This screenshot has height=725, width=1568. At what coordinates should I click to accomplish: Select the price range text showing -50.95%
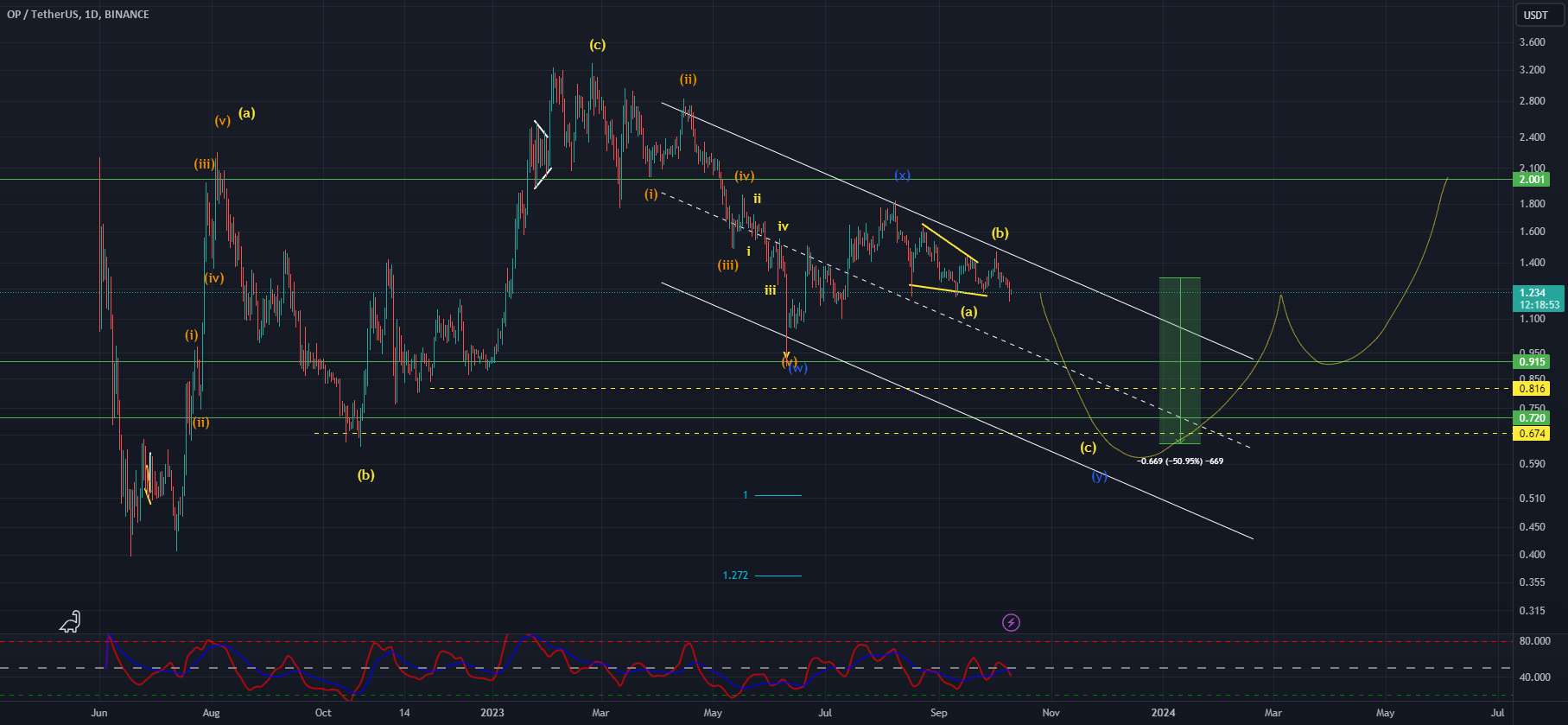pos(1180,461)
